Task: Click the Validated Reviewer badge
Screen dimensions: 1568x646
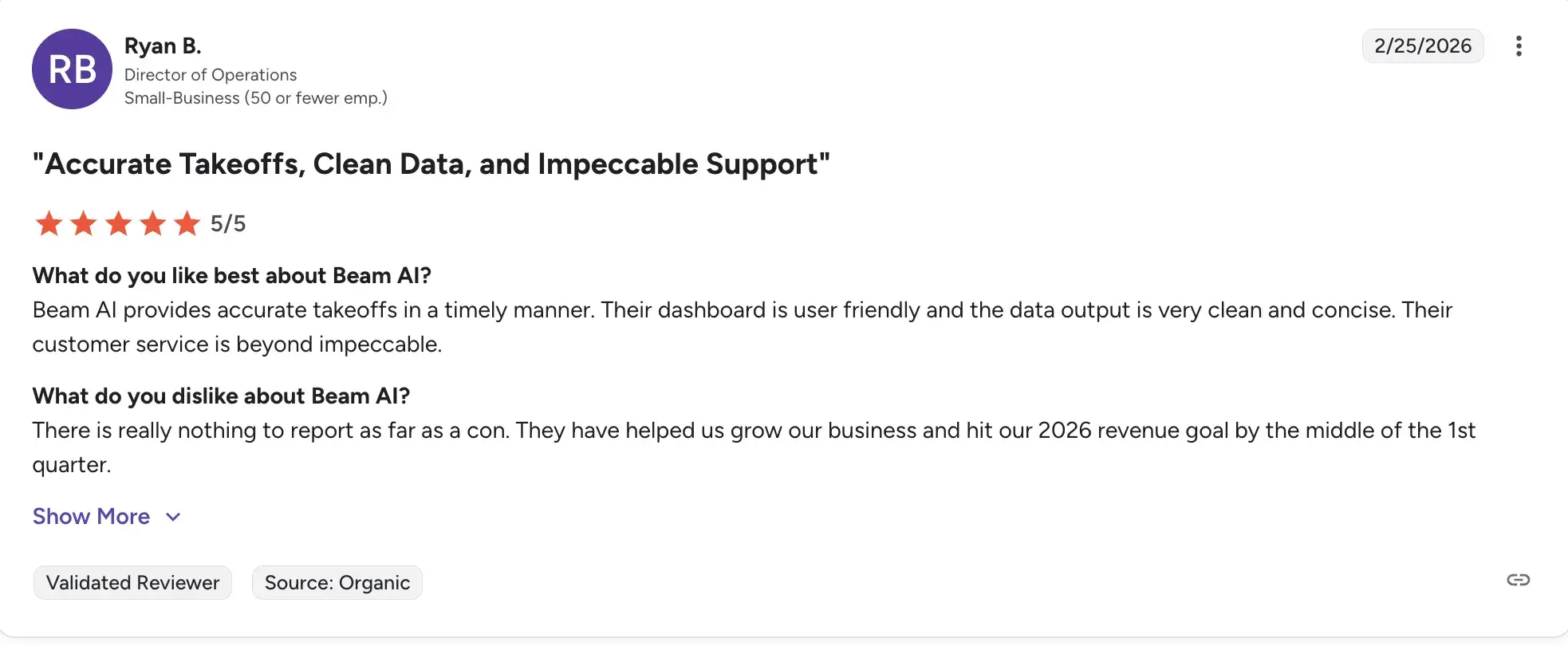Action: [x=132, y=583]
